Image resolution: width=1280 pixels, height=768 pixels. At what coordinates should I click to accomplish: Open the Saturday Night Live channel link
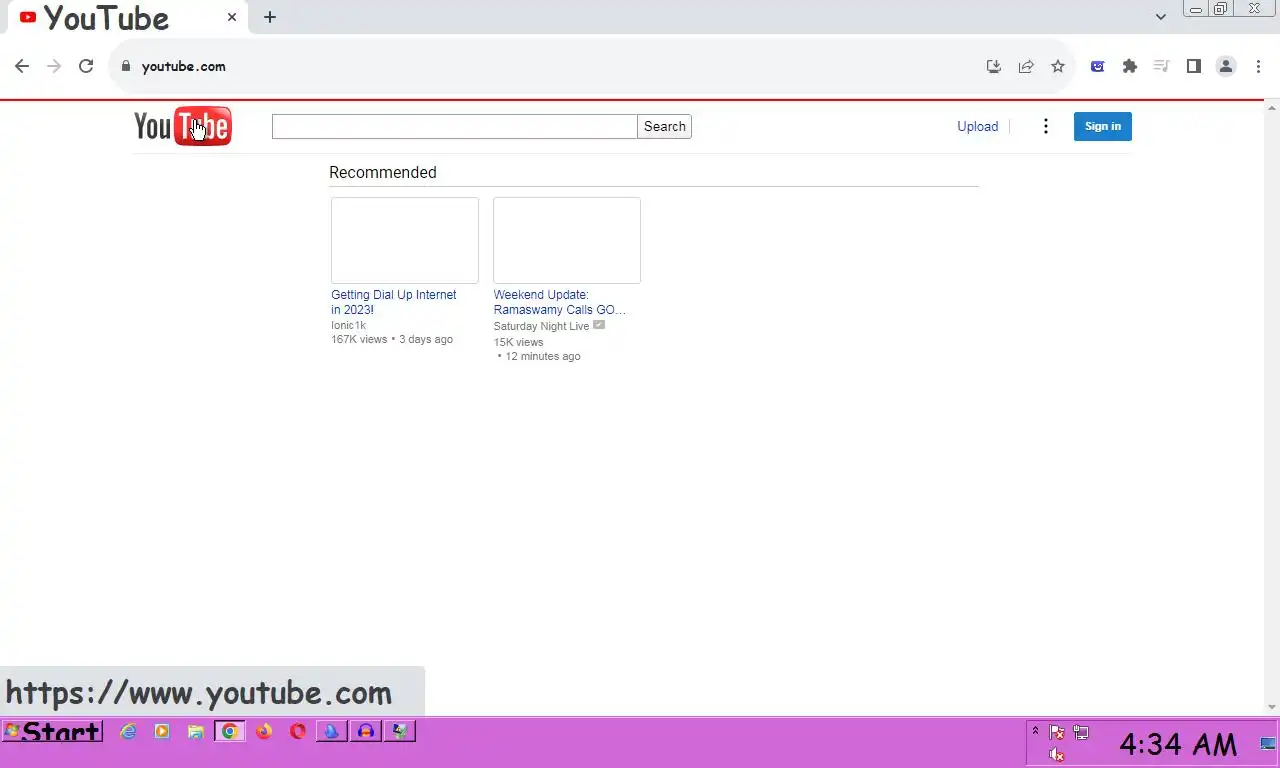click(x=541, y=326)
